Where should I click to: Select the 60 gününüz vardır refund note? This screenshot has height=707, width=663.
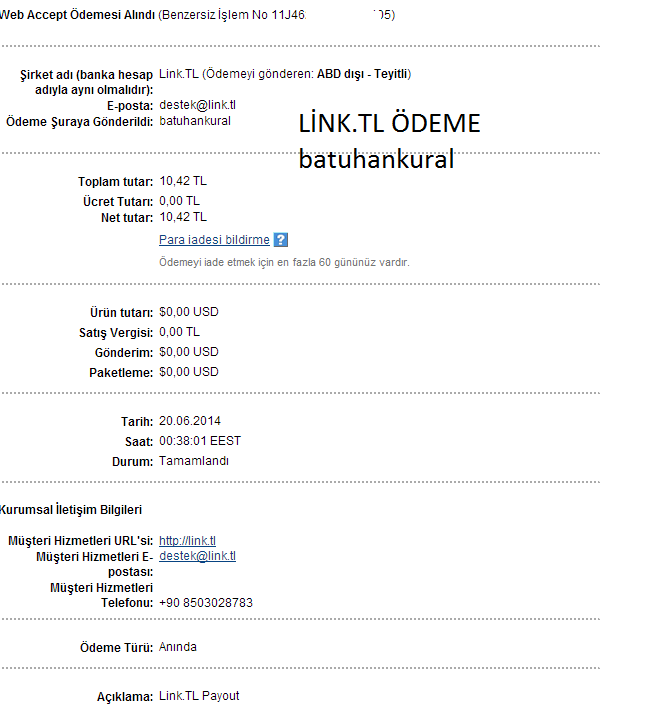(284, 262)
